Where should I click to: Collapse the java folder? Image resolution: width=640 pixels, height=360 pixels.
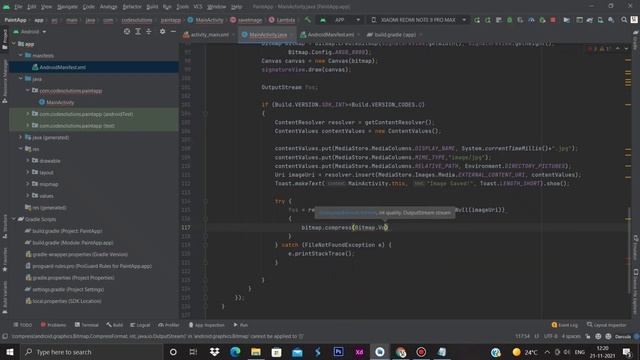pyautogui.click(x=21, y=79)
